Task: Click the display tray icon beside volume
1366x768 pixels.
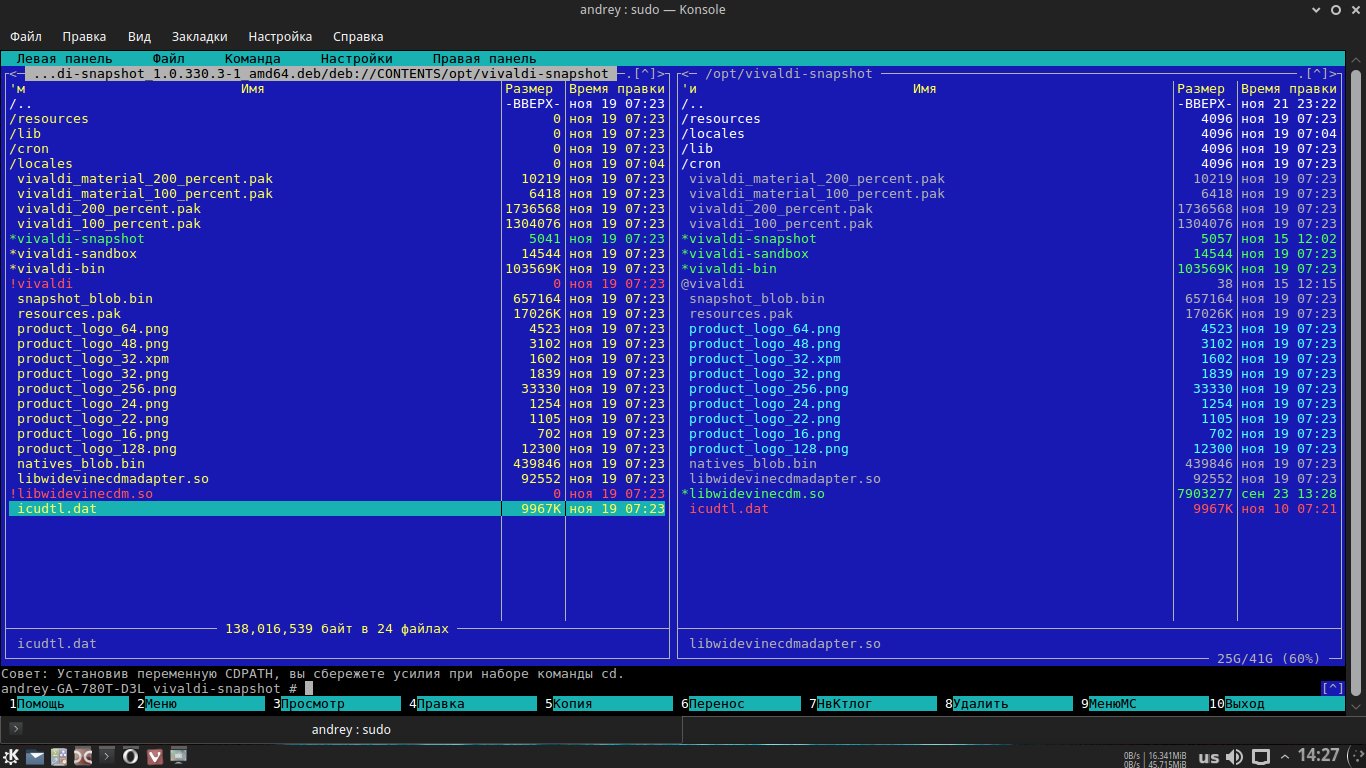Action: pos(1262,756)
